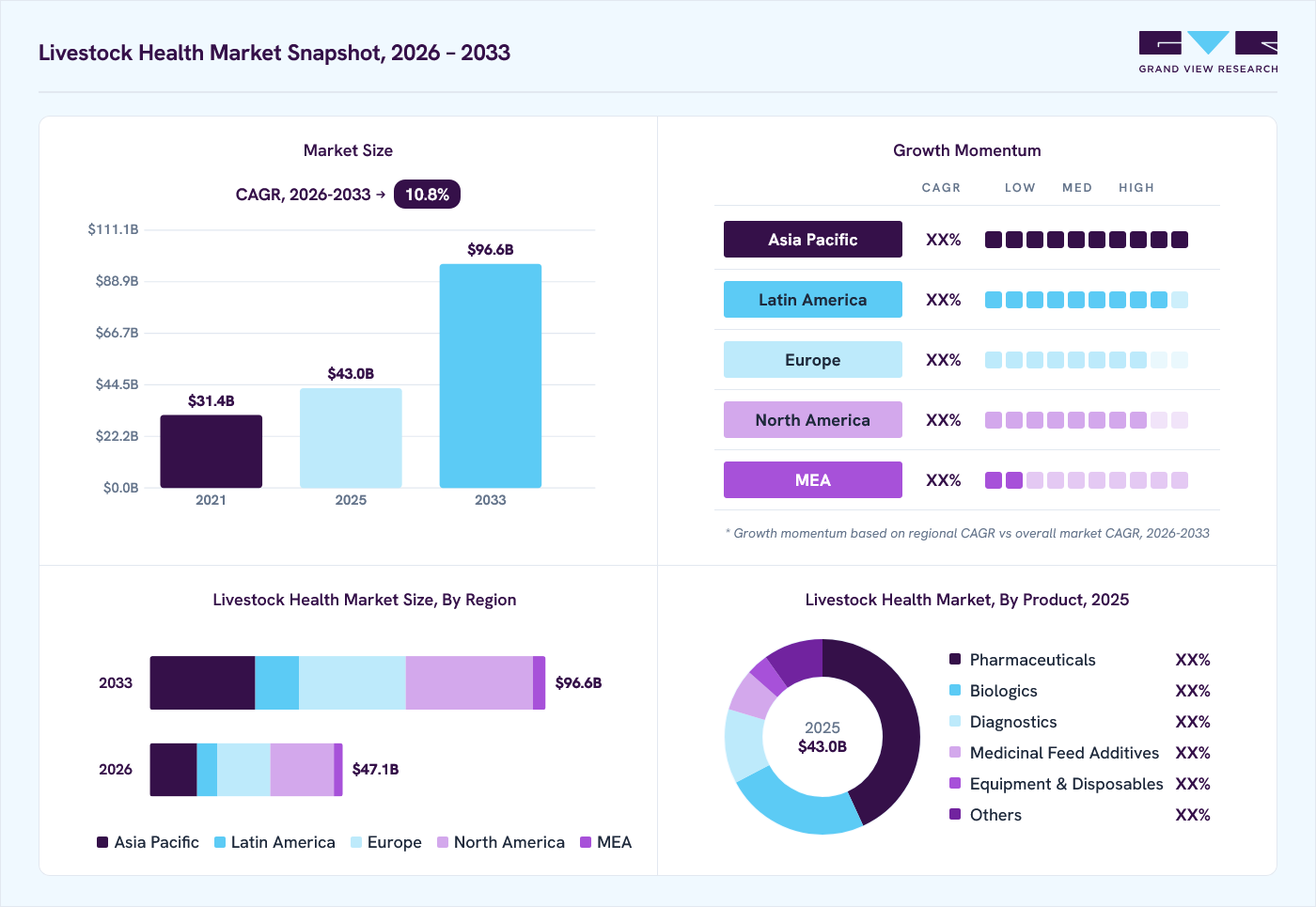This screenshot has width=1316, height=907.
Task: Click the 2033 market size bar
Action: (491, 376)
